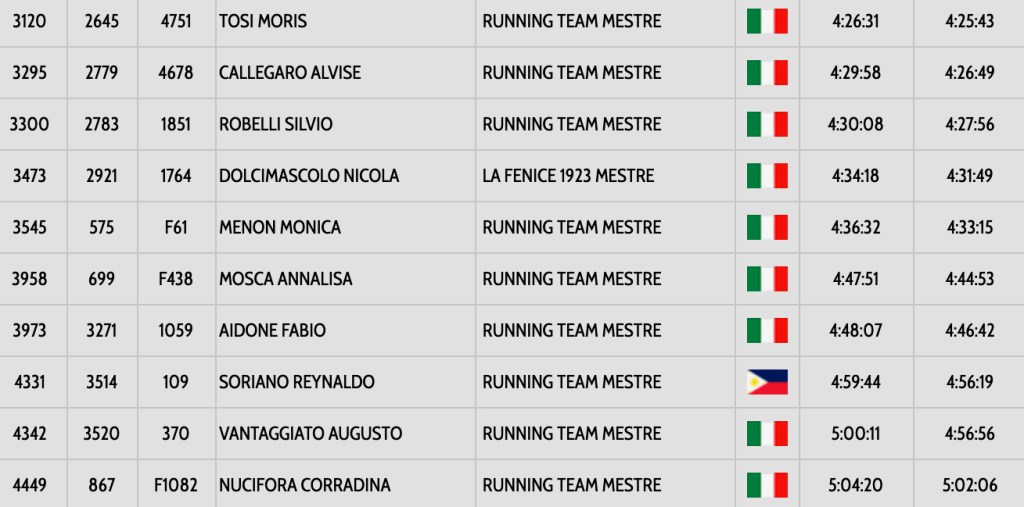This screenshot has height=507, width=1024.
Task: Click gun time 5:00:11
Action: 854,434
